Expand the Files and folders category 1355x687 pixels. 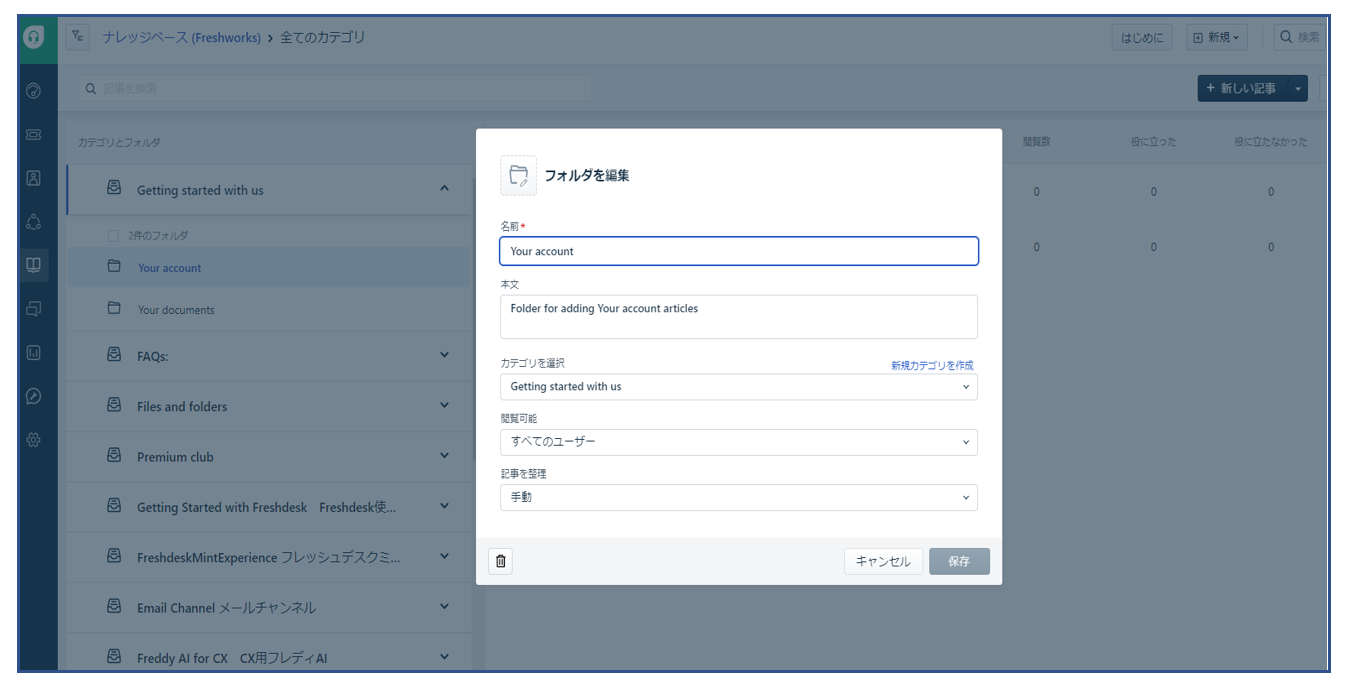tap(444, 405)
